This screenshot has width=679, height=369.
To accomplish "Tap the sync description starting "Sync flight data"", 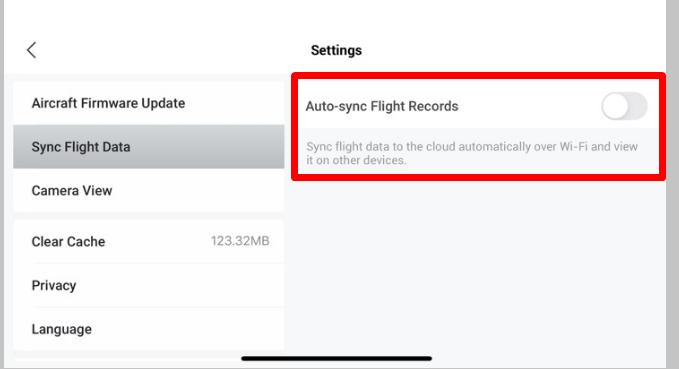I will pyautogui.click(x=472, y=153).
